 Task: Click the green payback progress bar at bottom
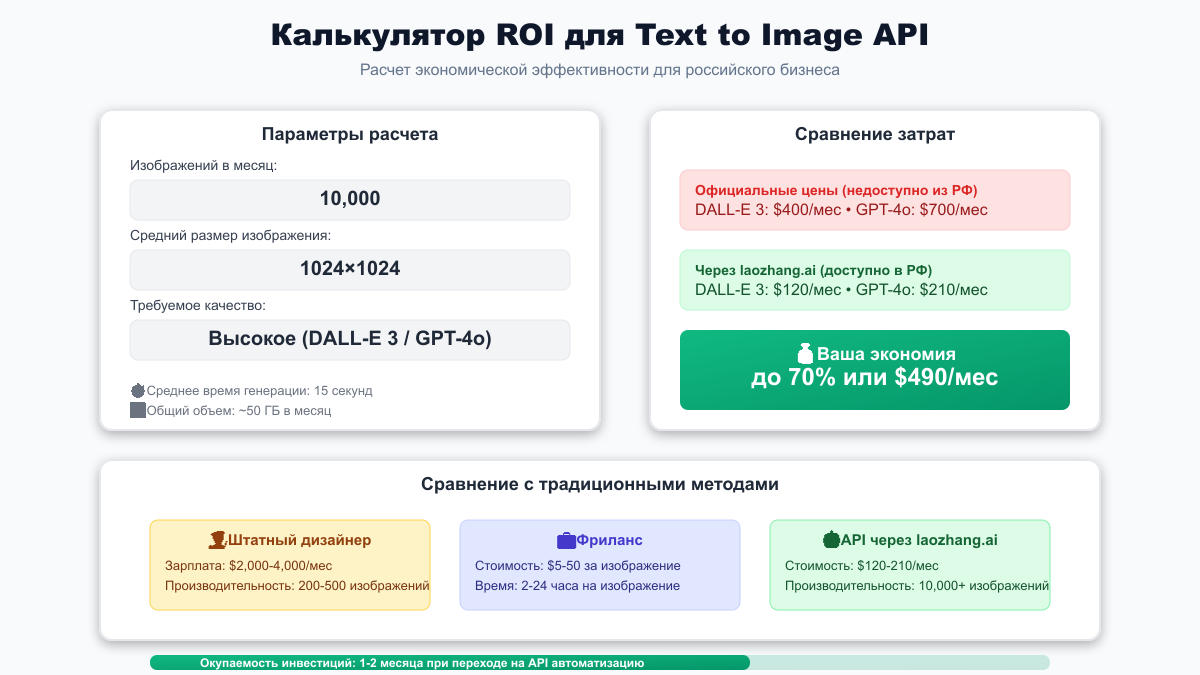coord(450,661)
